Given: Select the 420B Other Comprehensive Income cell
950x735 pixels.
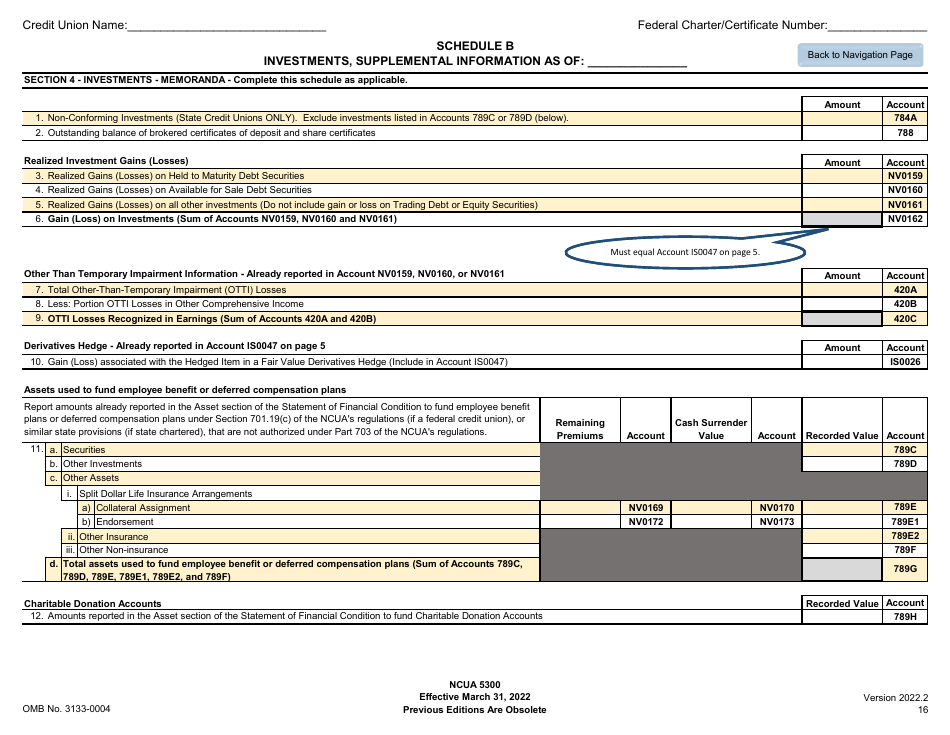Looking at the screenshot, I should pyautogui.click(x=841, y=303).
